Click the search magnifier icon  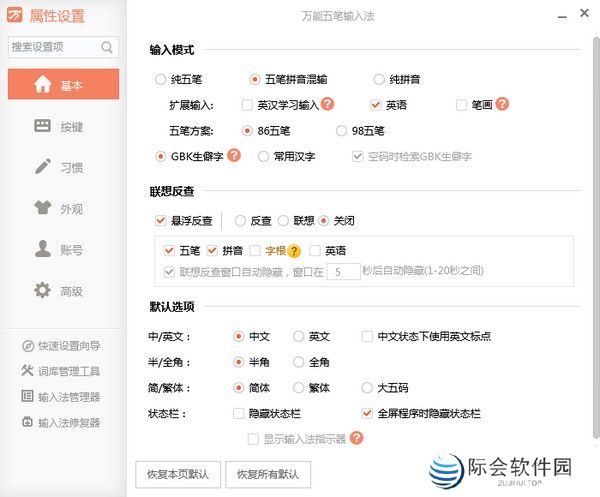pyautogui.click(x=107, y=47)
